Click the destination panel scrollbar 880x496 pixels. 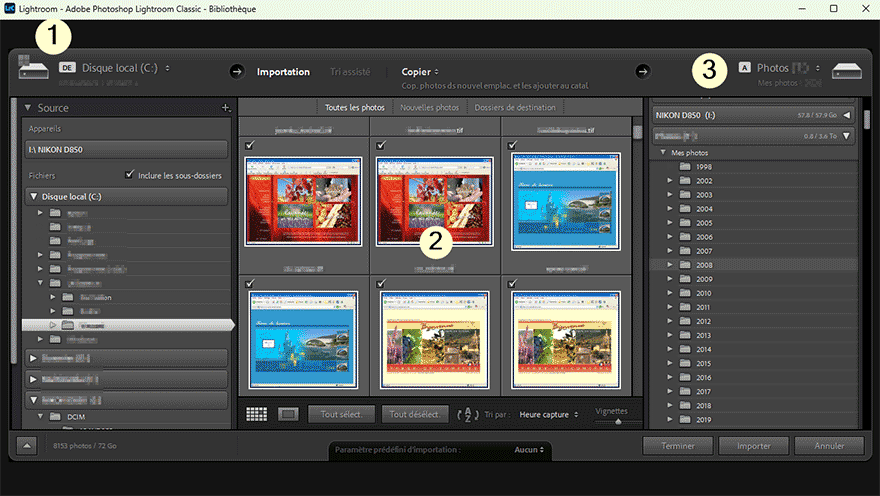pos(867,120)
